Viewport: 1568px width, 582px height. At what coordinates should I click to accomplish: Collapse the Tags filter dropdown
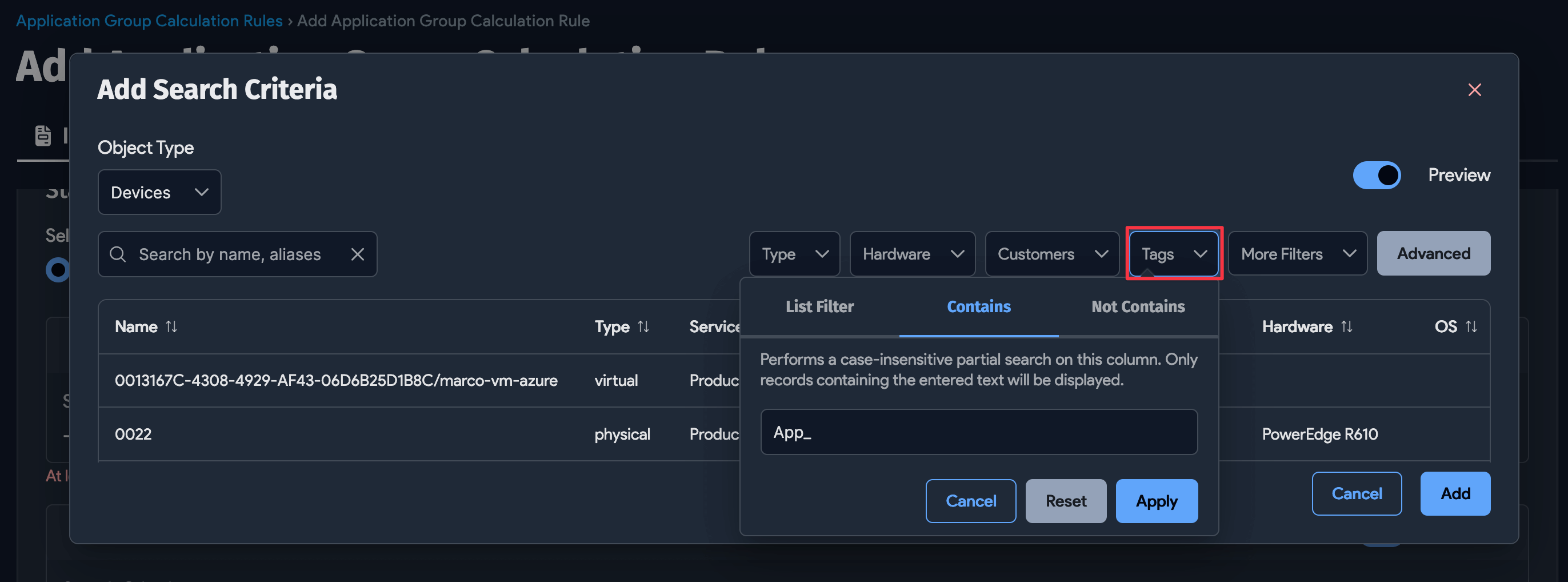[1173, 254]
